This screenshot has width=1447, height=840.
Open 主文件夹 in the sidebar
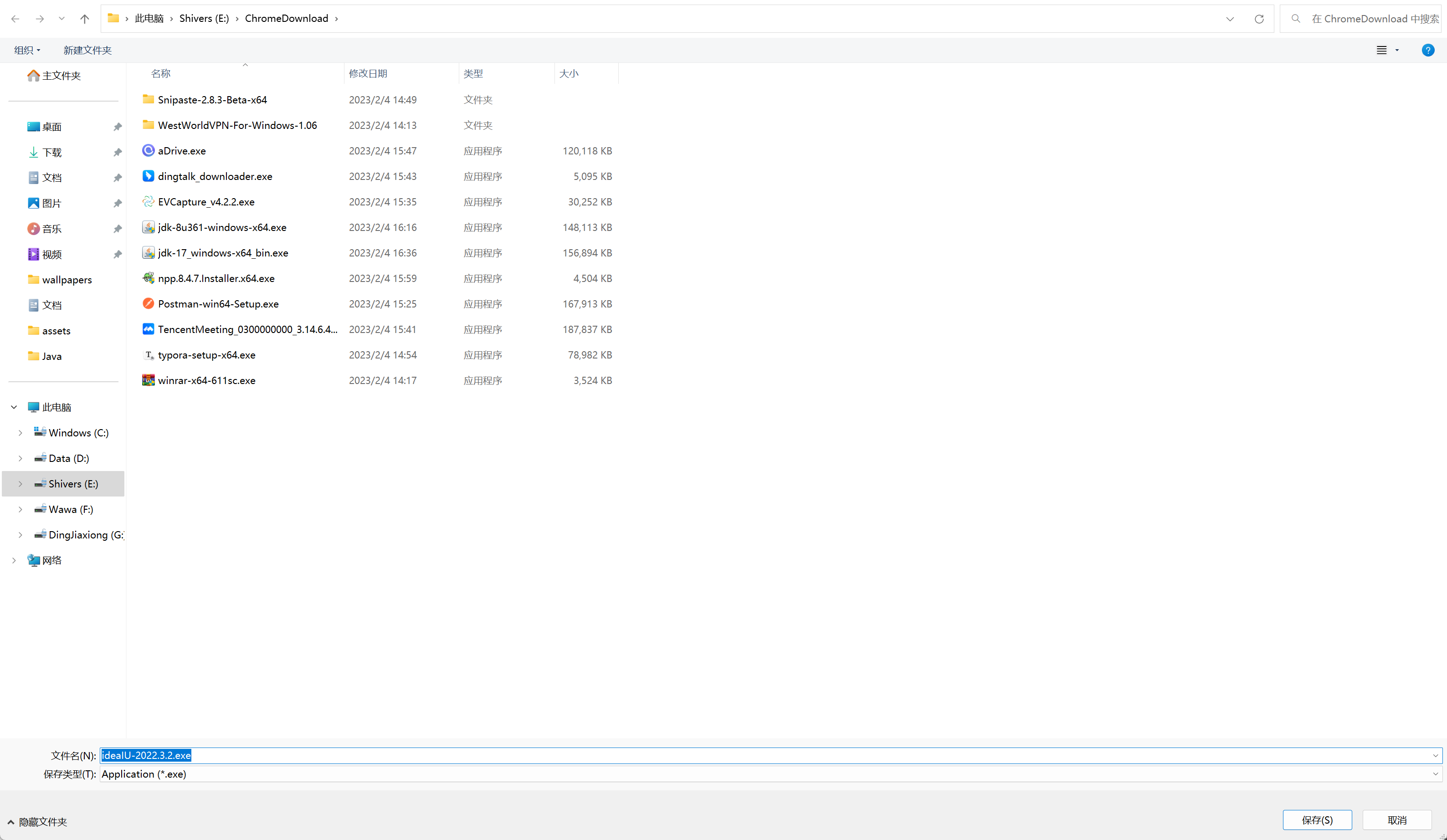[54, 76]
